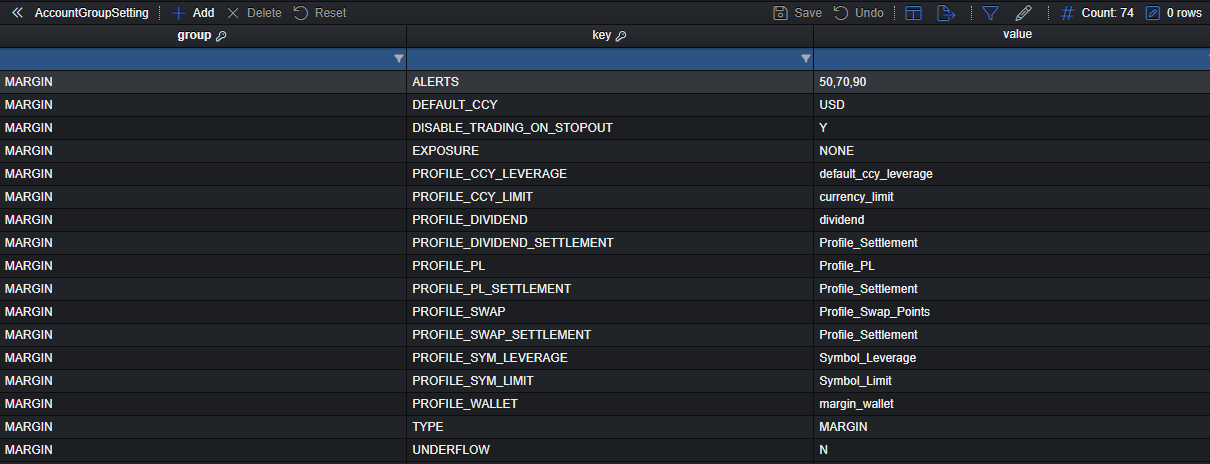Viewport: 1210px width, 464px height.
Task: Select N value in UNDERFLOW row
Action: (1012, 450)
